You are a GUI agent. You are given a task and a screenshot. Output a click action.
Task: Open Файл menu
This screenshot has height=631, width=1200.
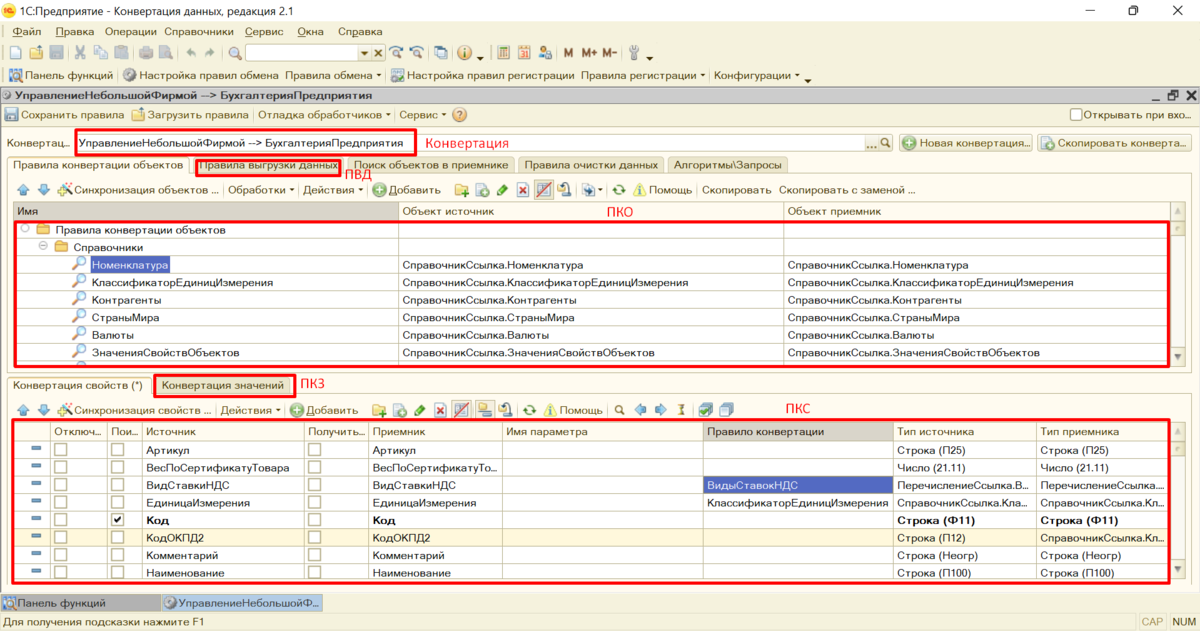coord(27,32)
